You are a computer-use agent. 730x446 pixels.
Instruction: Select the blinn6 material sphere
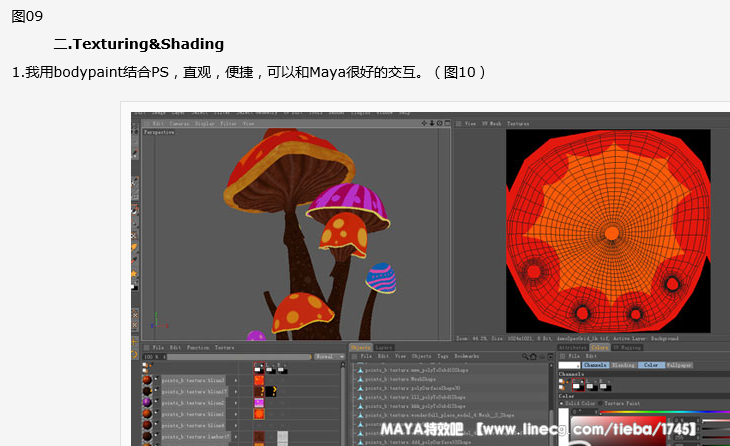pos(147,425)
